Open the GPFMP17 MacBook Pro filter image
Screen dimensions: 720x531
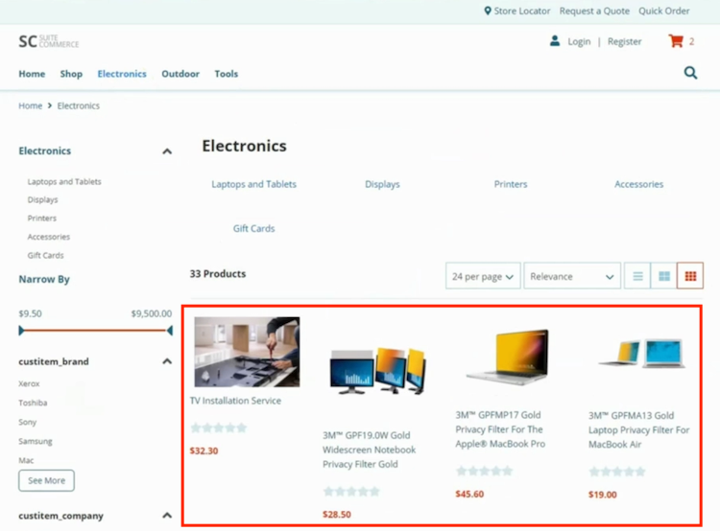pyautogui.click(x=507, y=356)
